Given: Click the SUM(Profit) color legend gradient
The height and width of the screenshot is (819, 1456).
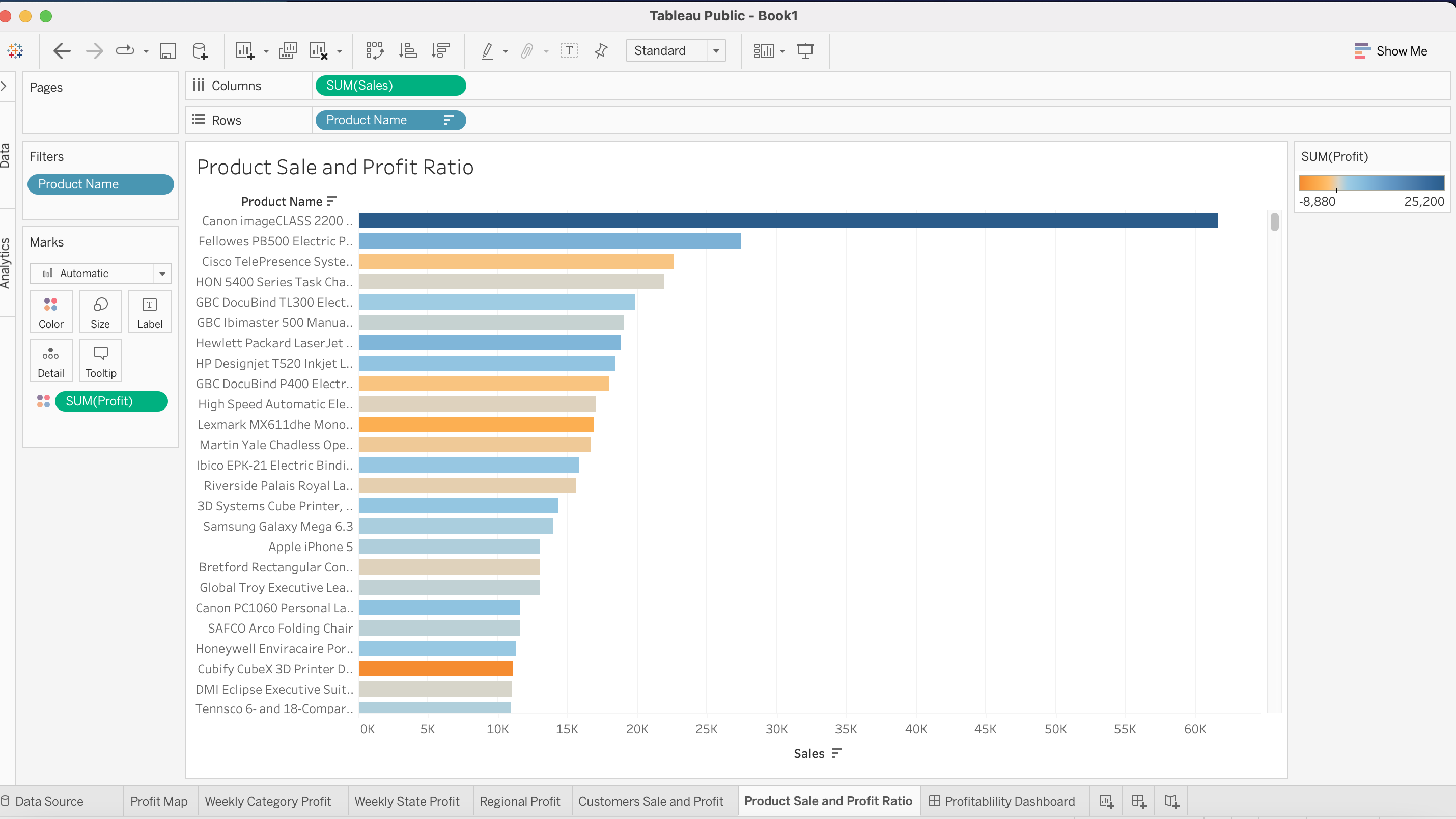Looking at the screenshot, I should (x=1371, y=183).
